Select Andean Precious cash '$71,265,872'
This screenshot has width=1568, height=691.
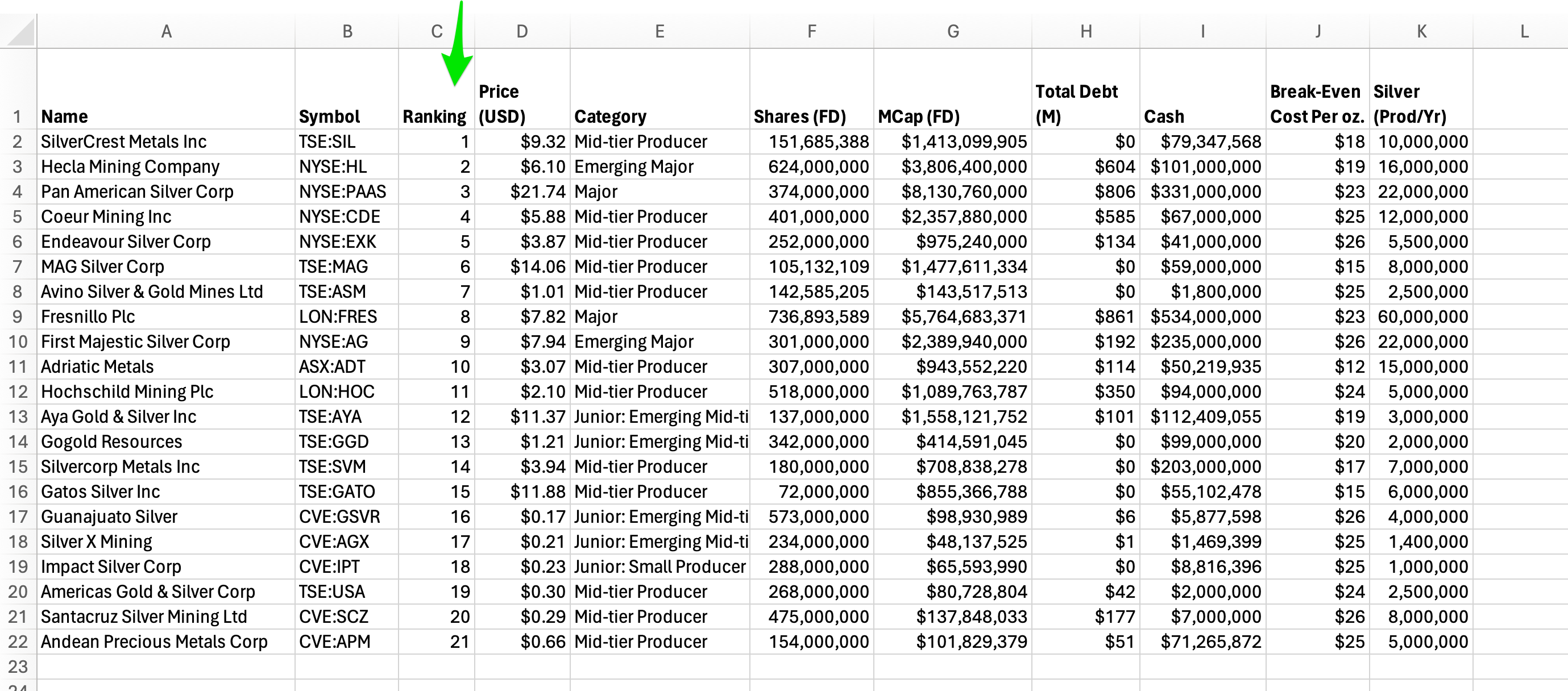pyautogui.click(x=1203, y=642)
